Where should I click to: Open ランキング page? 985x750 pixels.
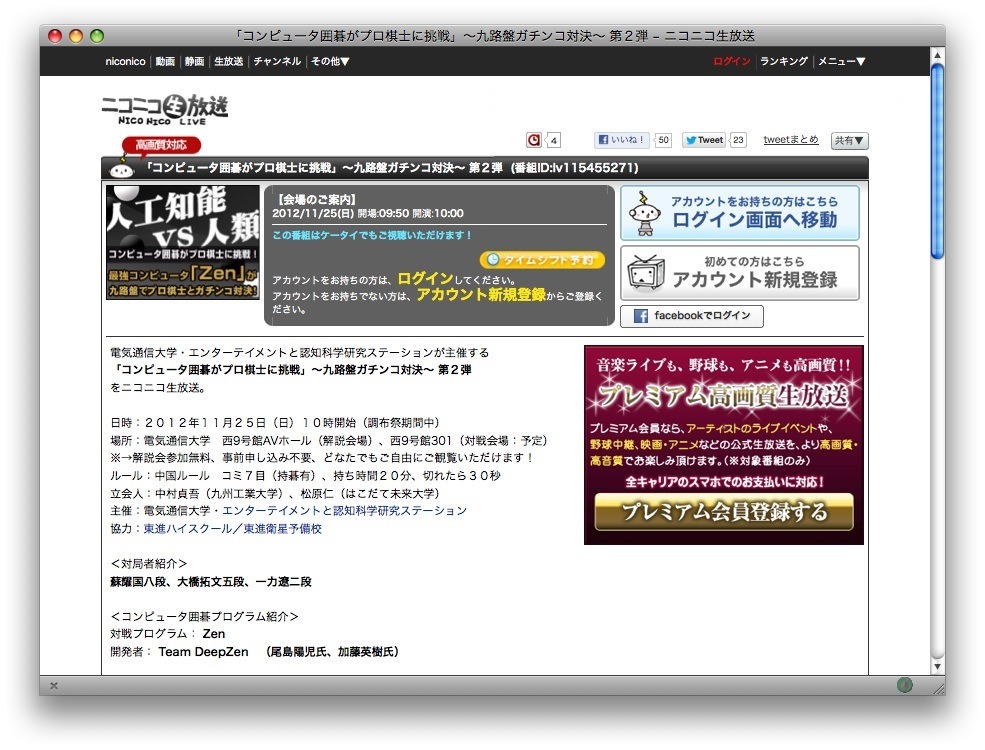click(784, 61)
